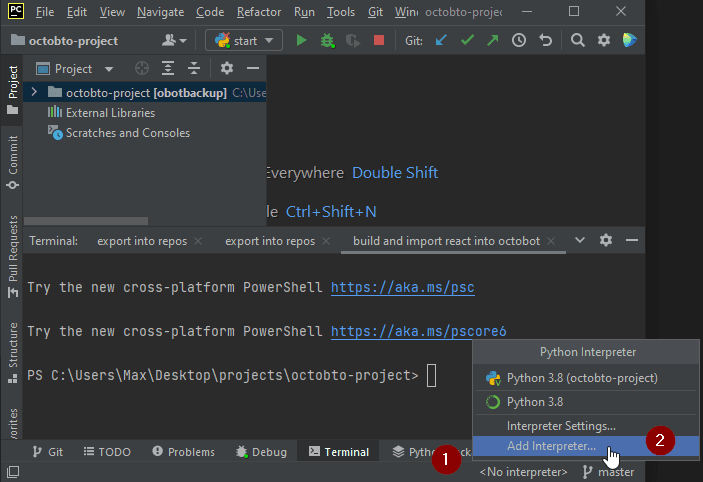
Task: Open Interpreter Settings... from popup
Action: pos(586,426)
